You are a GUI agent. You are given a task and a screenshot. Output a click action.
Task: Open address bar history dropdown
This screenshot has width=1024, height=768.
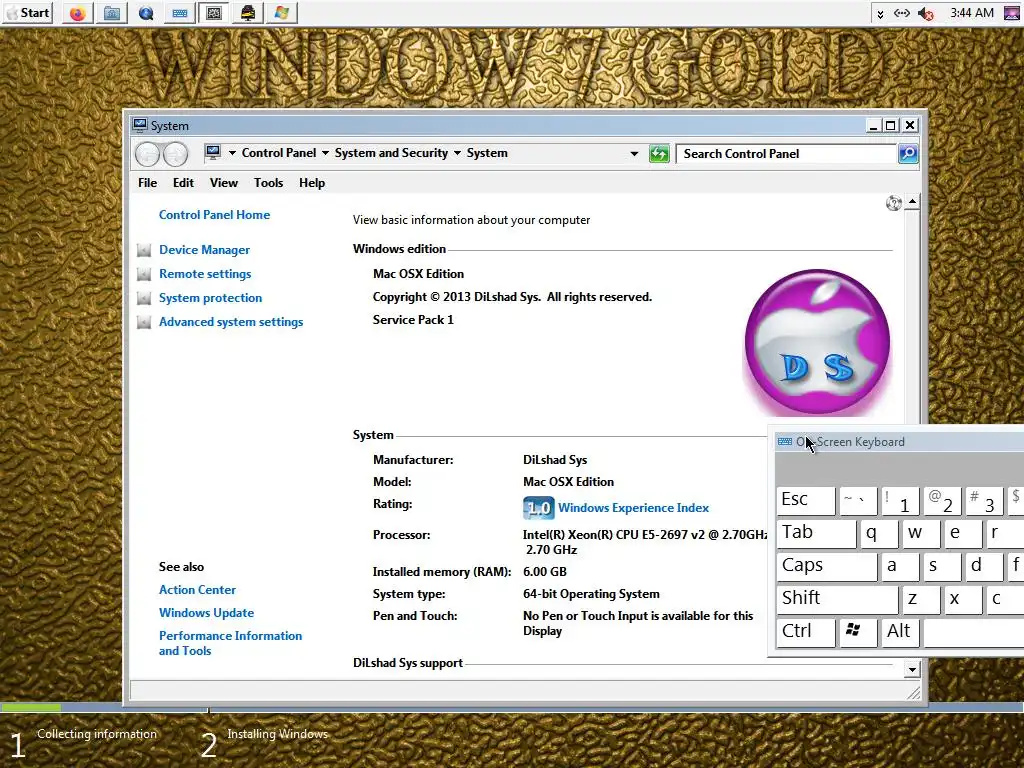634,154
